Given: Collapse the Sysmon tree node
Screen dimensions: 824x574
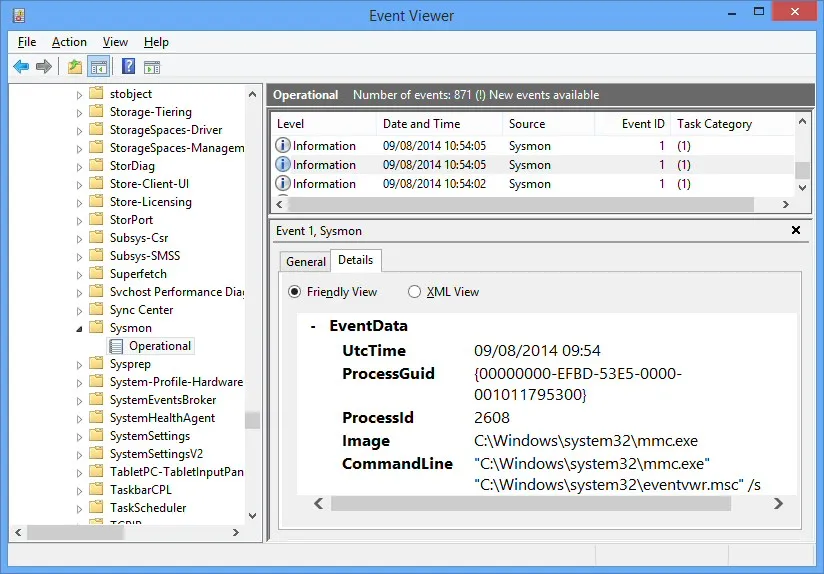Looking at the screenshot, I should pyautogui.click(x=80, y=328).
